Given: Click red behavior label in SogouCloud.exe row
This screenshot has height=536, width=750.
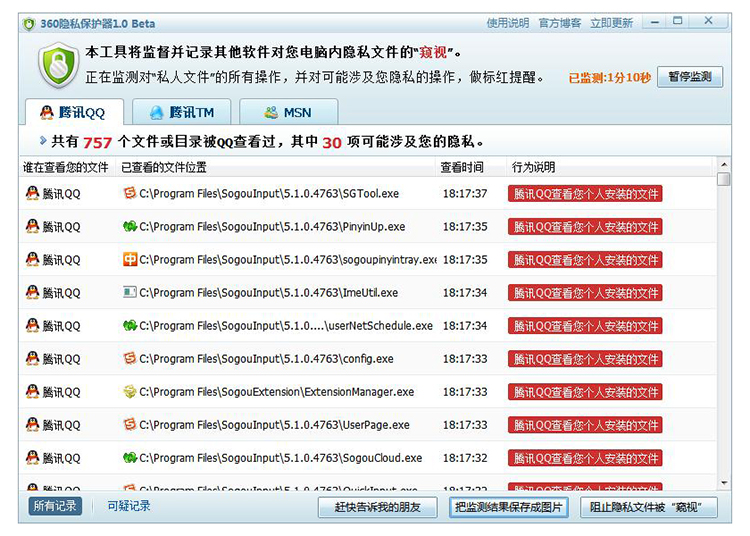Looking at the screenshot, I should (585, 458).
